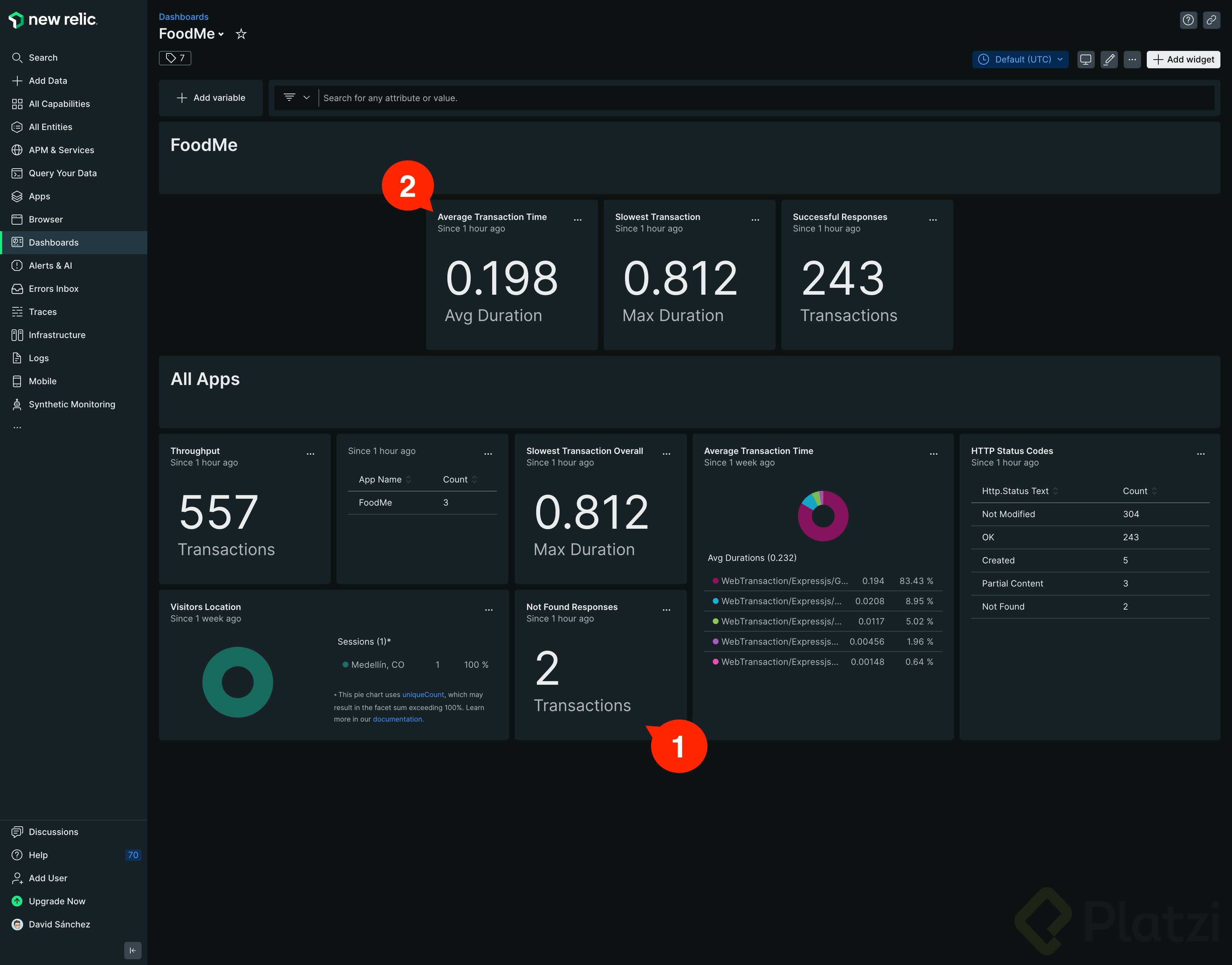This screenshot has height=965, width=1232.
Task: Edit the dashboard with pencil icon
Action: (1109, 59)
